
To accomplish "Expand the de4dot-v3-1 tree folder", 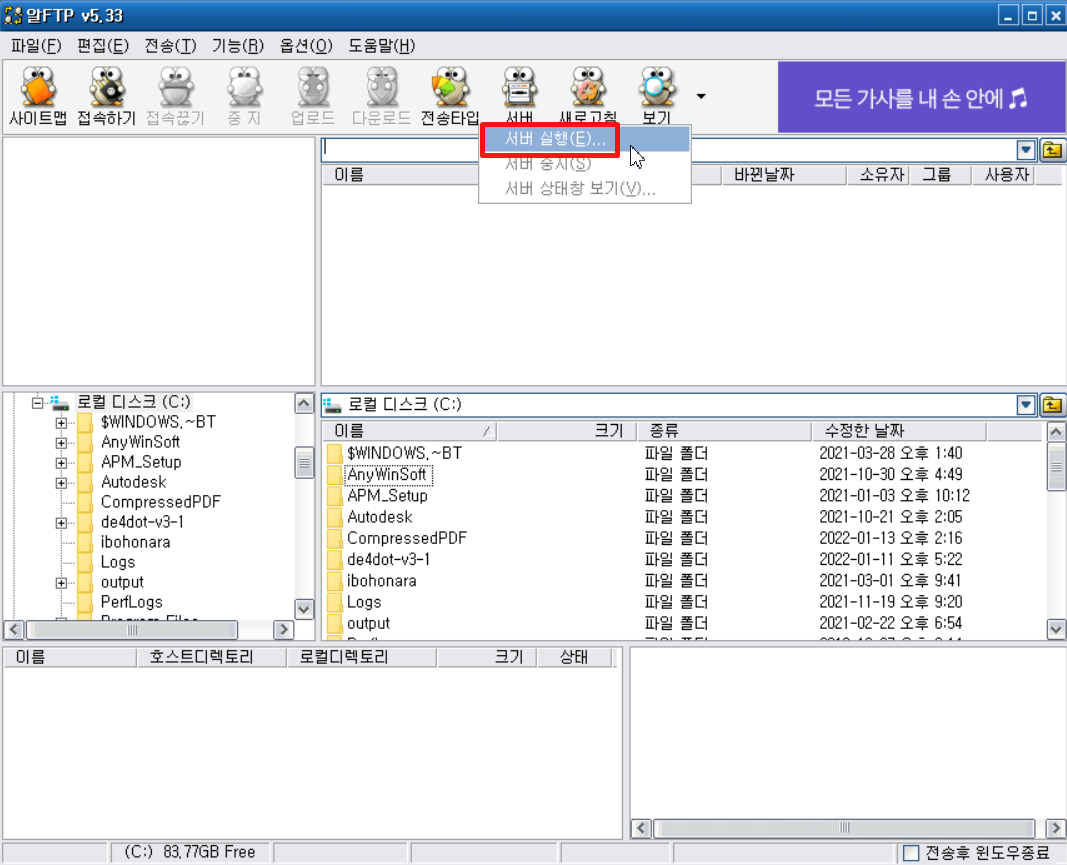I will point(61,523).
